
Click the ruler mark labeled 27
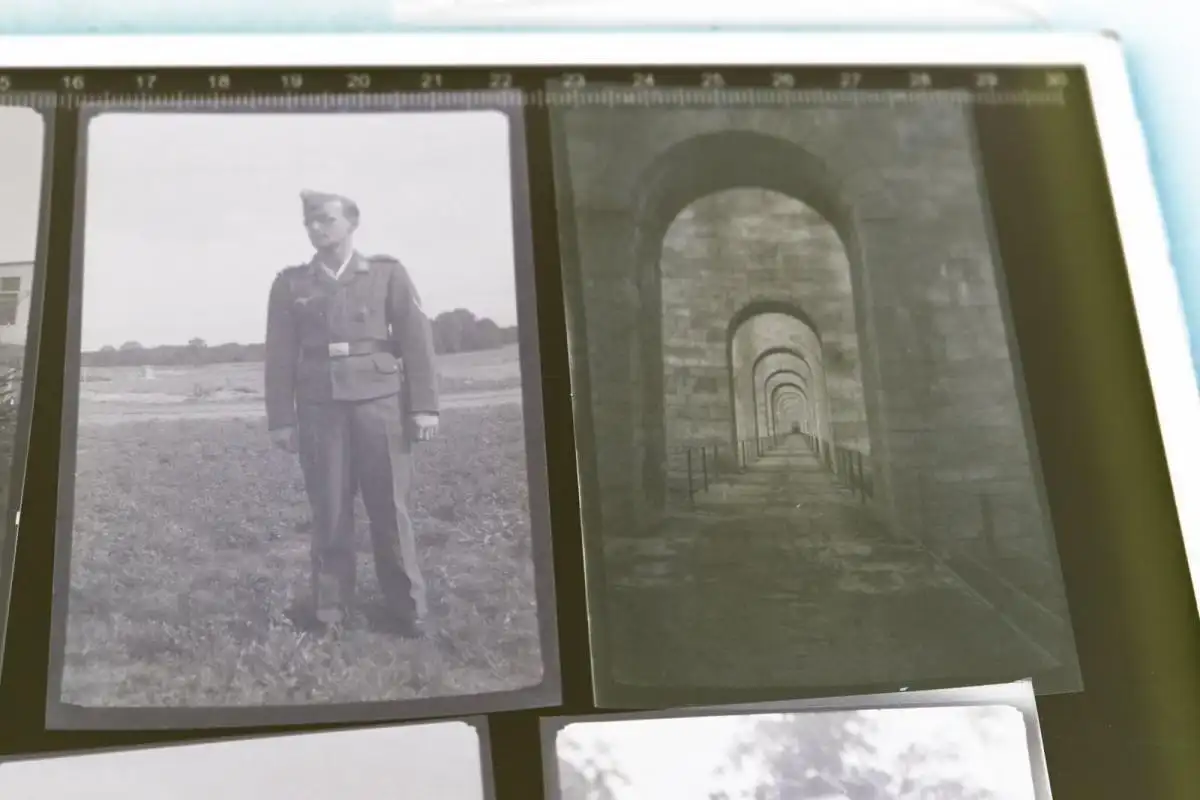pyautogui.click(x=851, y=80)
